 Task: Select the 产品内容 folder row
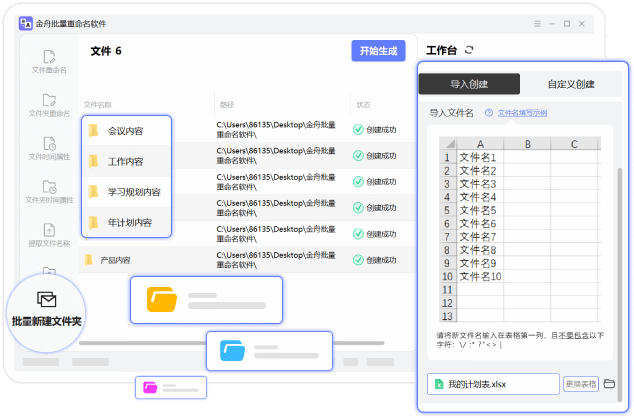(x=115, y=259)
